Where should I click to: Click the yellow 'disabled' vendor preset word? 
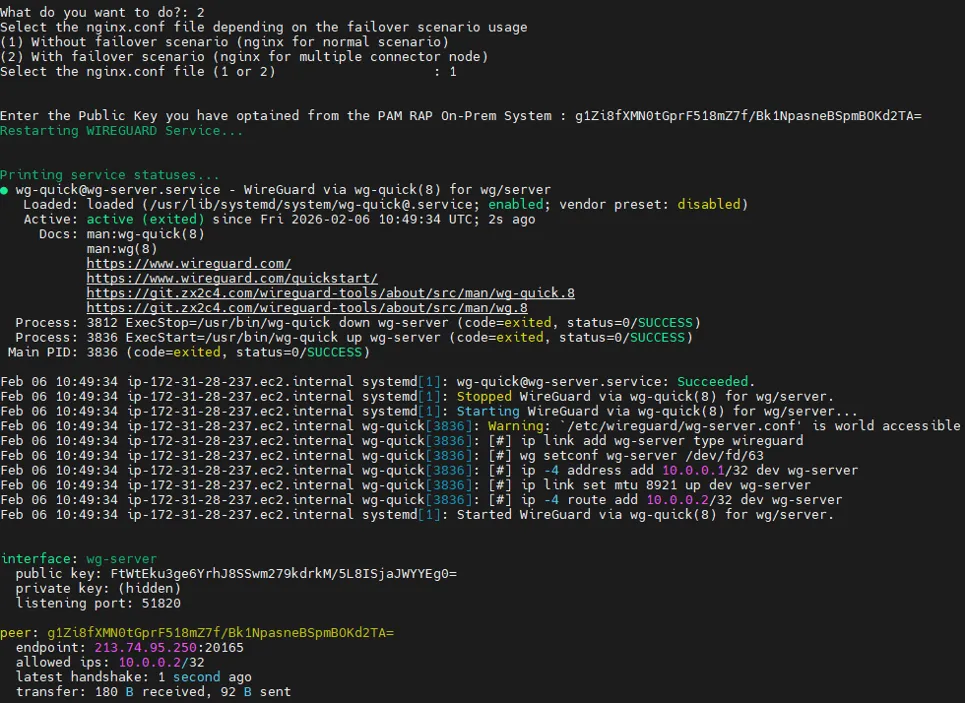(x=709, y=204)
